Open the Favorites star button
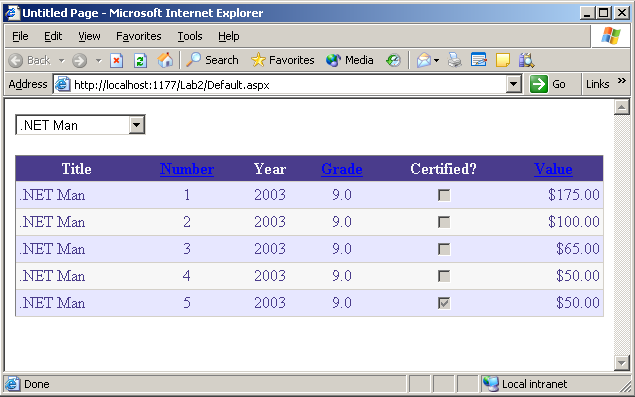Screen dimensions: 635x397 [x=282, y=60]
